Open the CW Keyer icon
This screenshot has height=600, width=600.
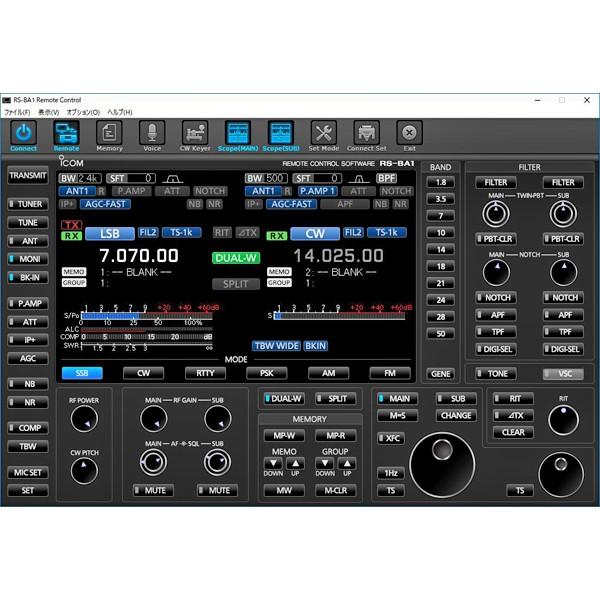(195, 133)
